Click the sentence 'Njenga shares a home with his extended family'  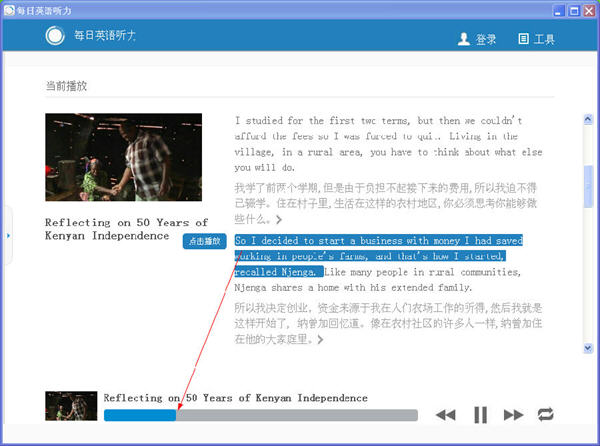(x=353, y=288)
